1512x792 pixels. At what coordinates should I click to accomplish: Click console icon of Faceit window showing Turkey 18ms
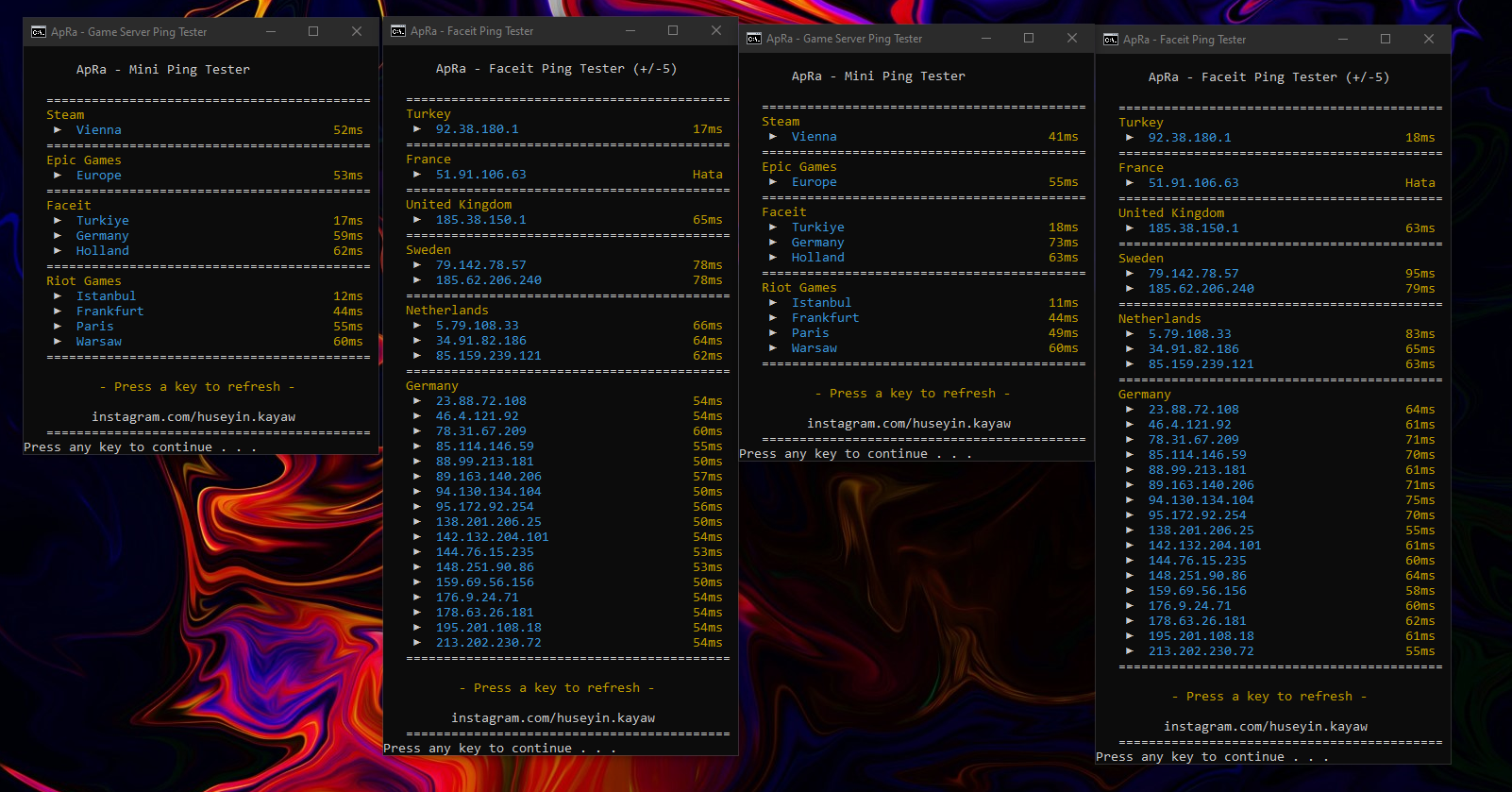pos(1111,40)
